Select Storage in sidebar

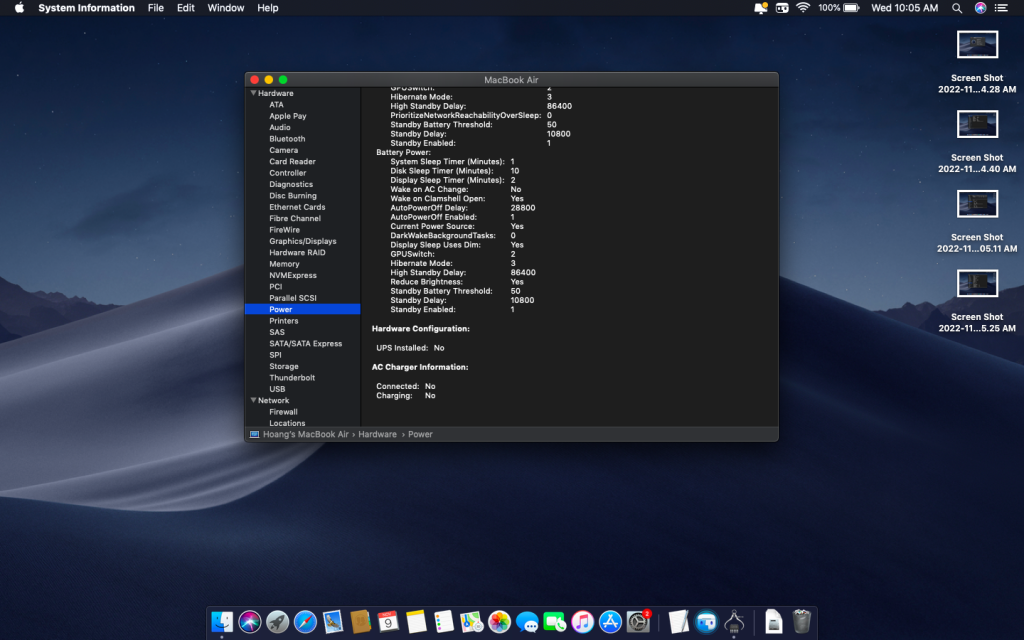tap(283, 366)
